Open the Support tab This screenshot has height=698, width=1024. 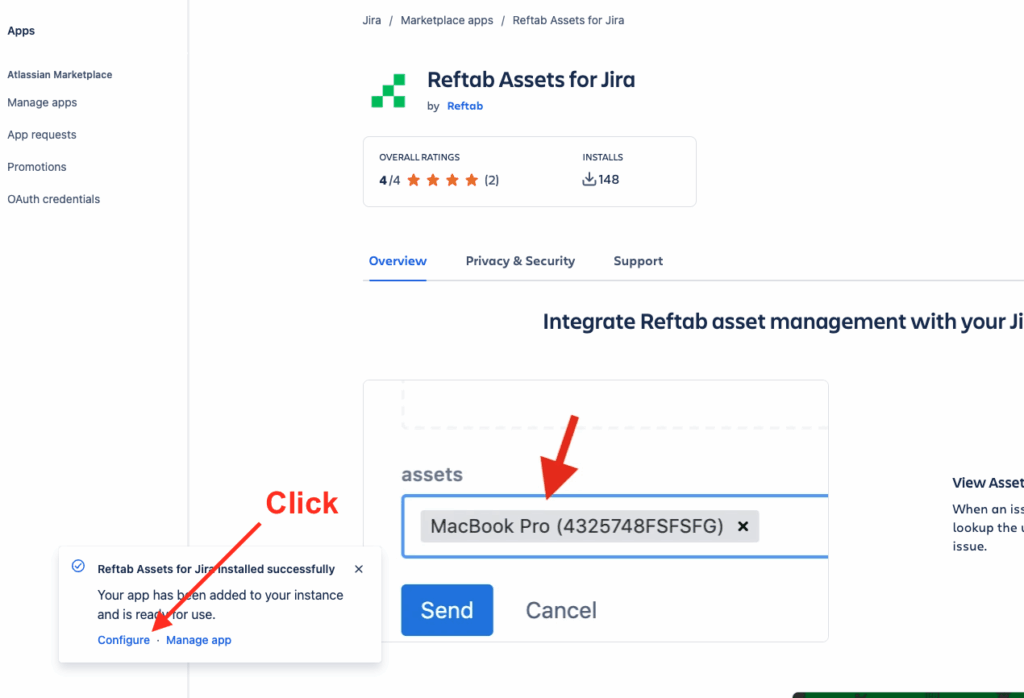[x=637, y=261]
